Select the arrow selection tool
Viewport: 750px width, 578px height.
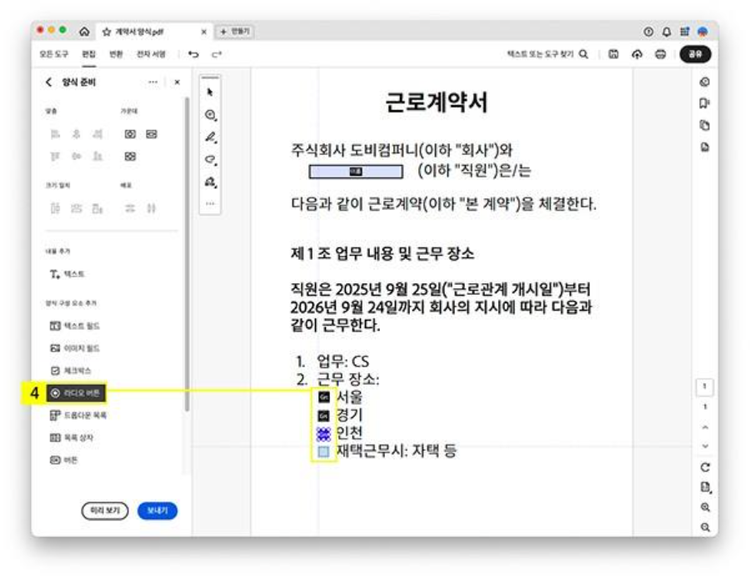point(210,92)
